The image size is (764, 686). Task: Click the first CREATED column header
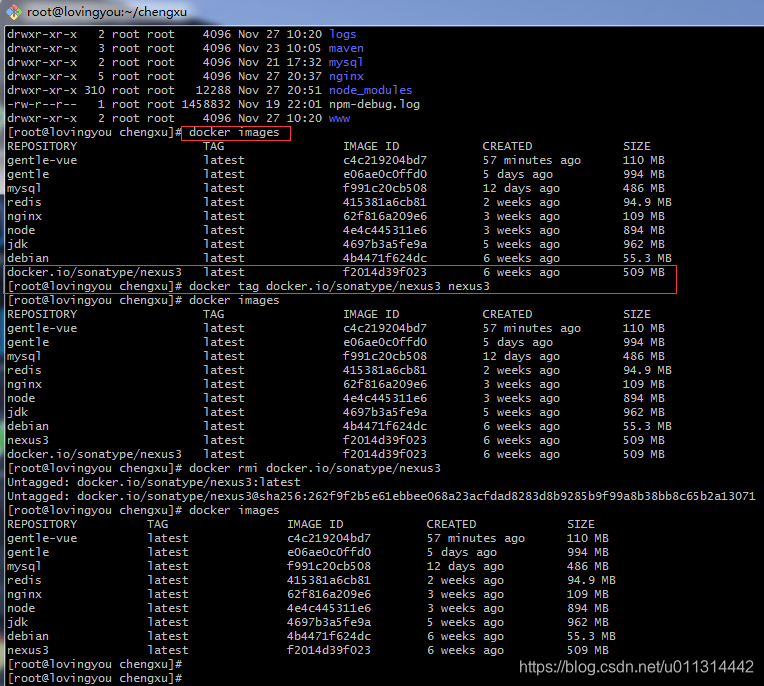[507, 146]
